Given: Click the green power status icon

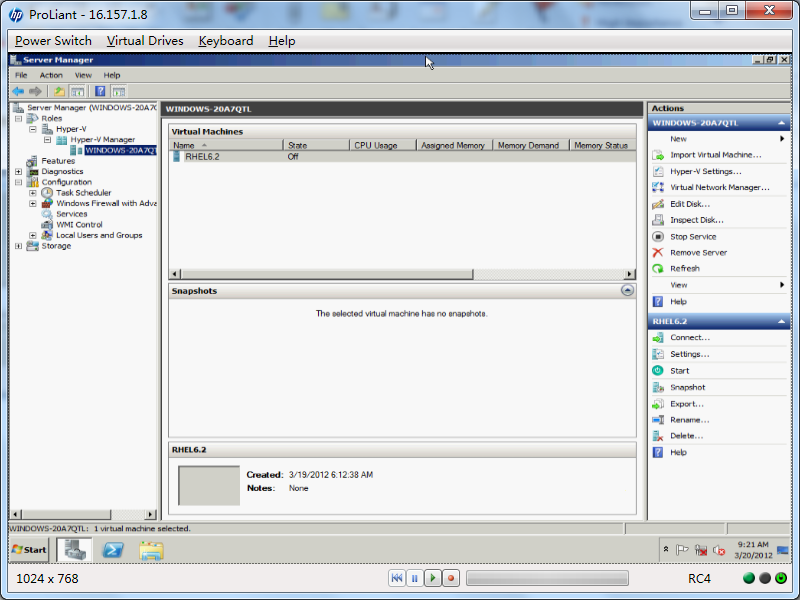Looking at the screenshot, I should [x=781, y=578].
